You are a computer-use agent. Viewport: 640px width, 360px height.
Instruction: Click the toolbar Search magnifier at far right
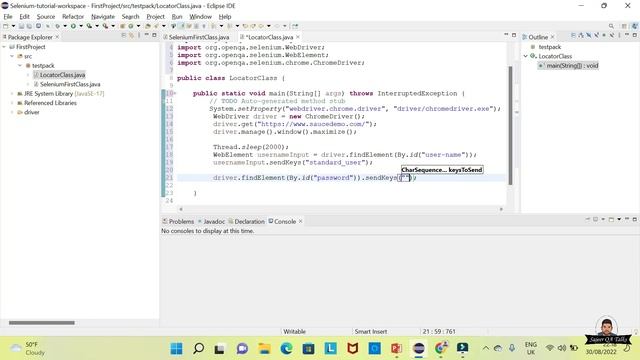click(611, 26)
